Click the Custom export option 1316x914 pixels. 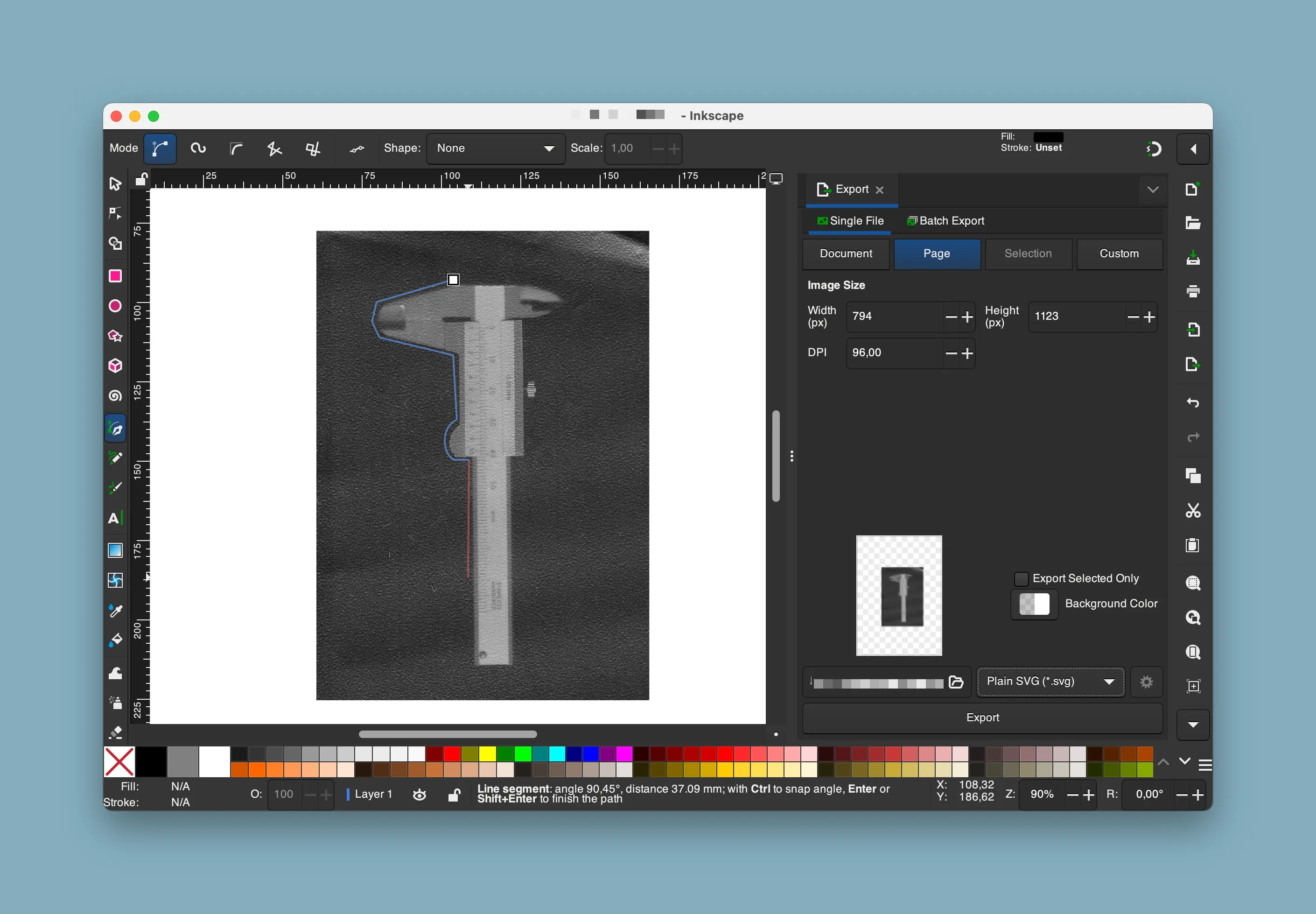(1119, 253)
